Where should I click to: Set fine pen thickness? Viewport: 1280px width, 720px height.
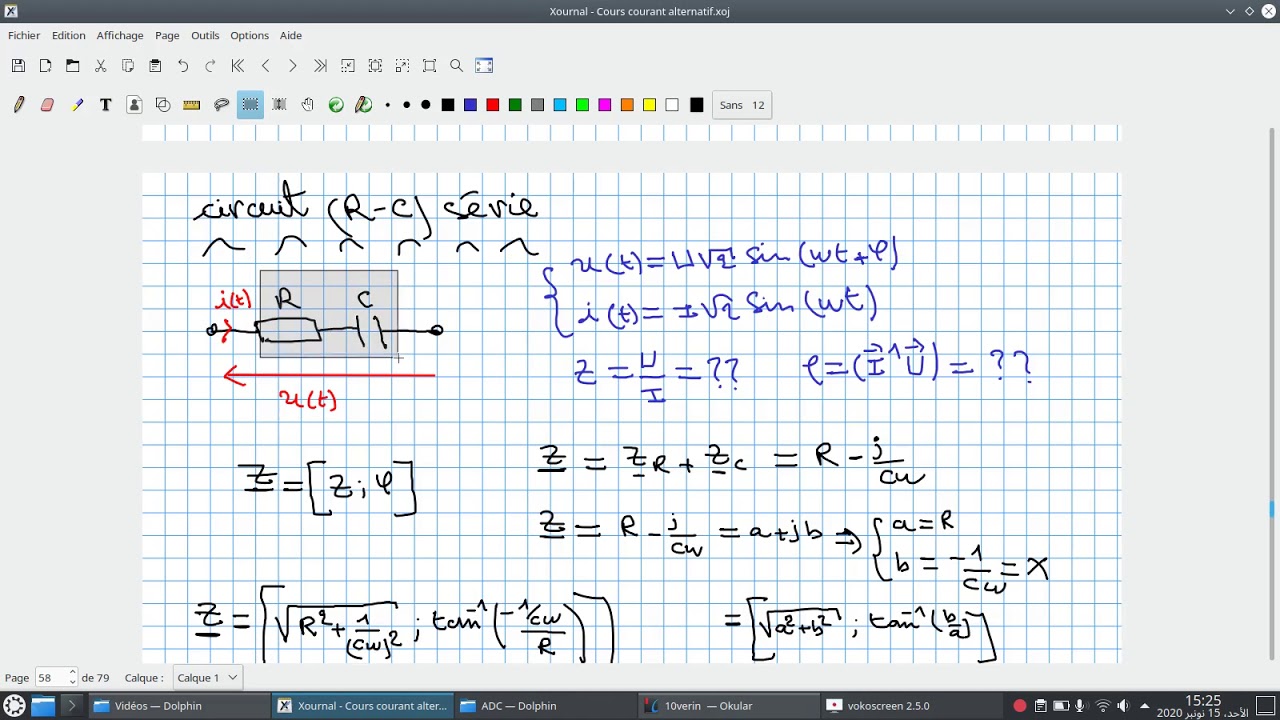388,105
